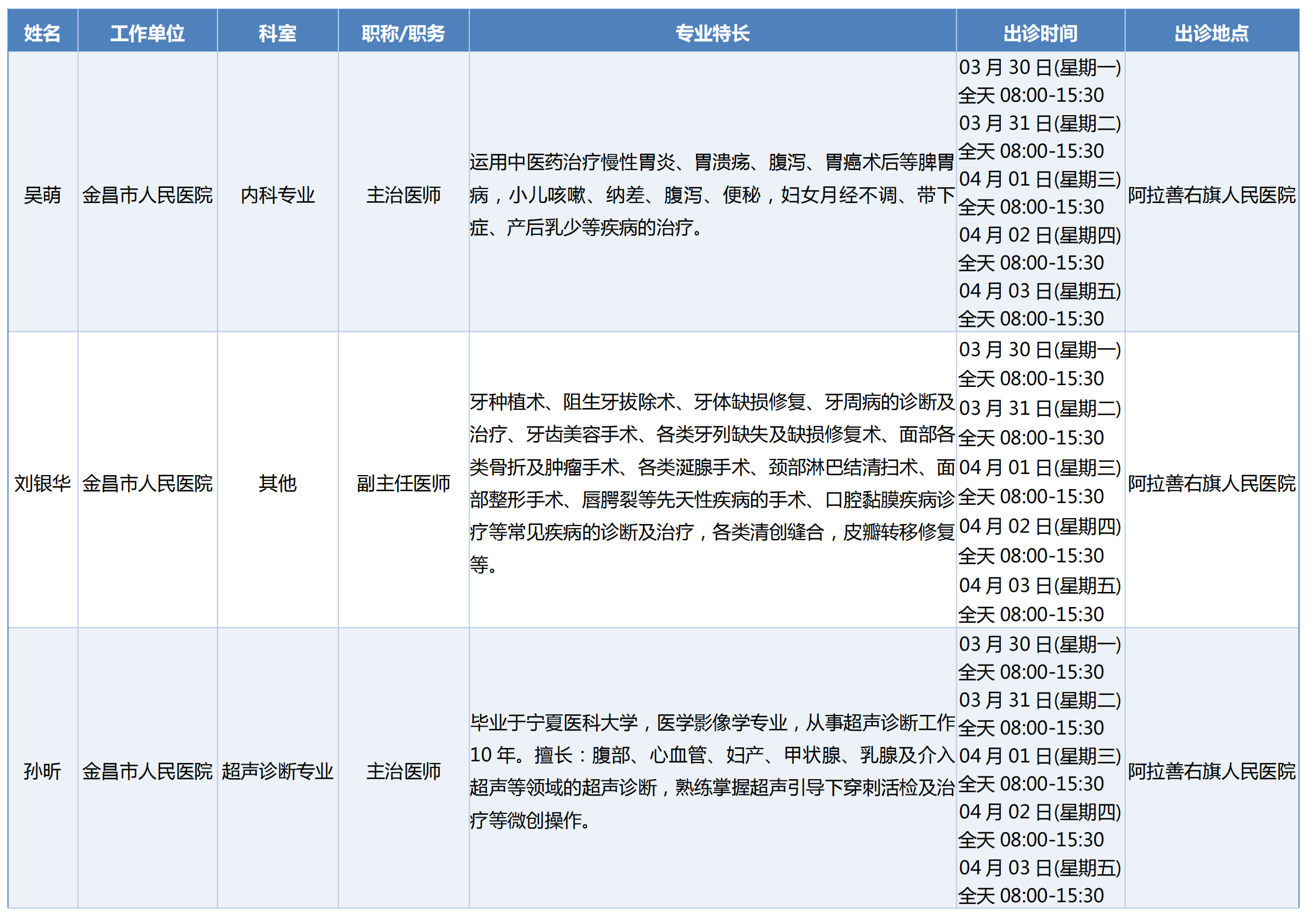The height and width of the screenshot is (924, 1308).
Task: Select the name cell 孙昕
Action: (x=42, y=771)
